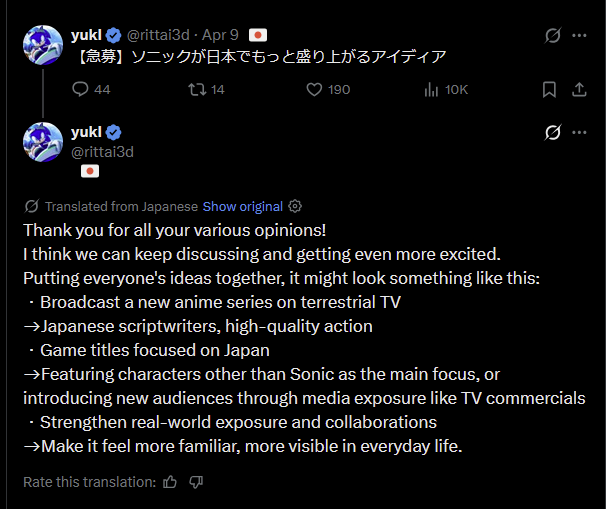
Task: Click the reply icon with 44 comments
Action: [x=80, y=89]
